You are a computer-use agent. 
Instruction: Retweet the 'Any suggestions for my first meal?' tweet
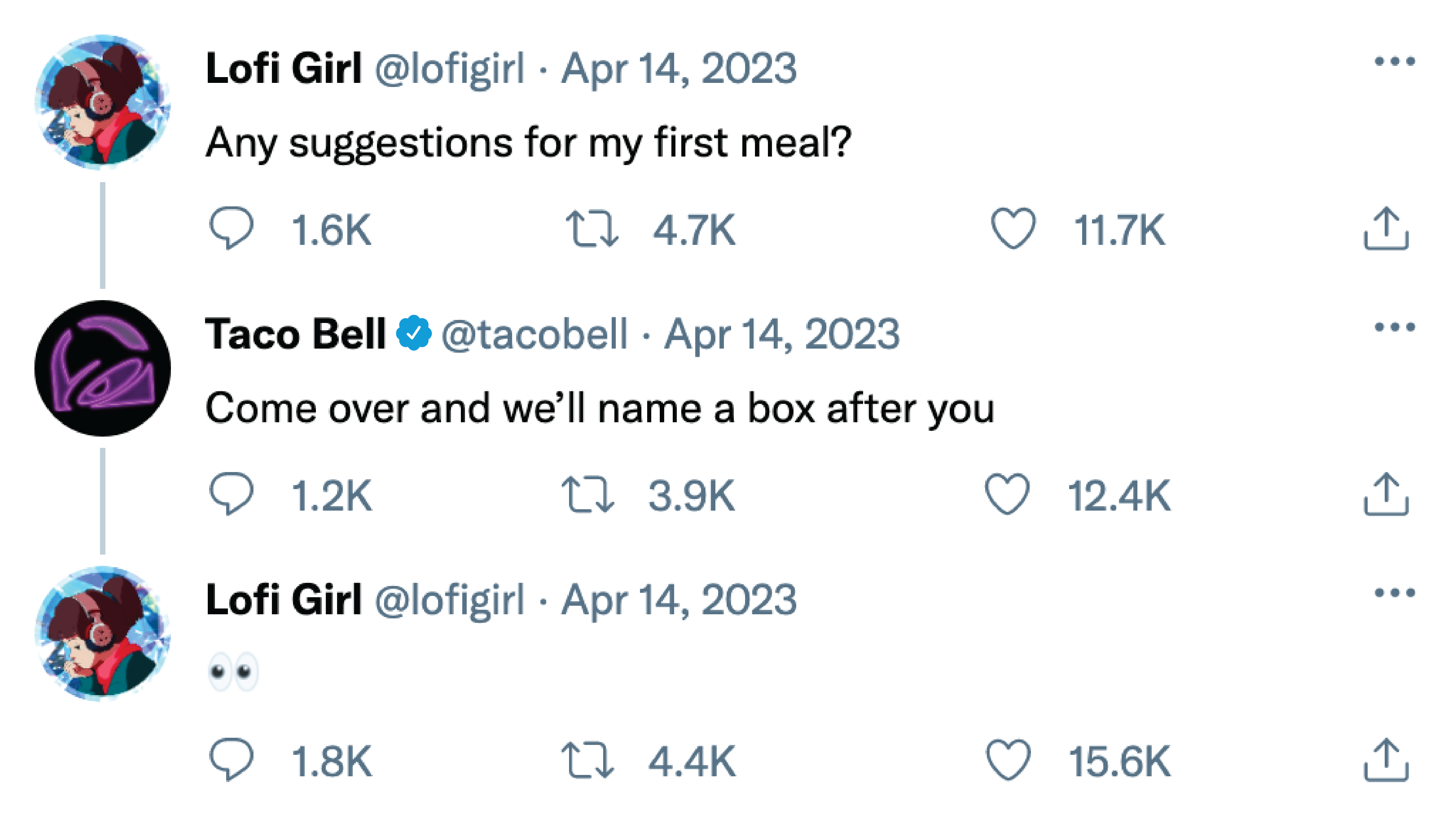[592, 229]
